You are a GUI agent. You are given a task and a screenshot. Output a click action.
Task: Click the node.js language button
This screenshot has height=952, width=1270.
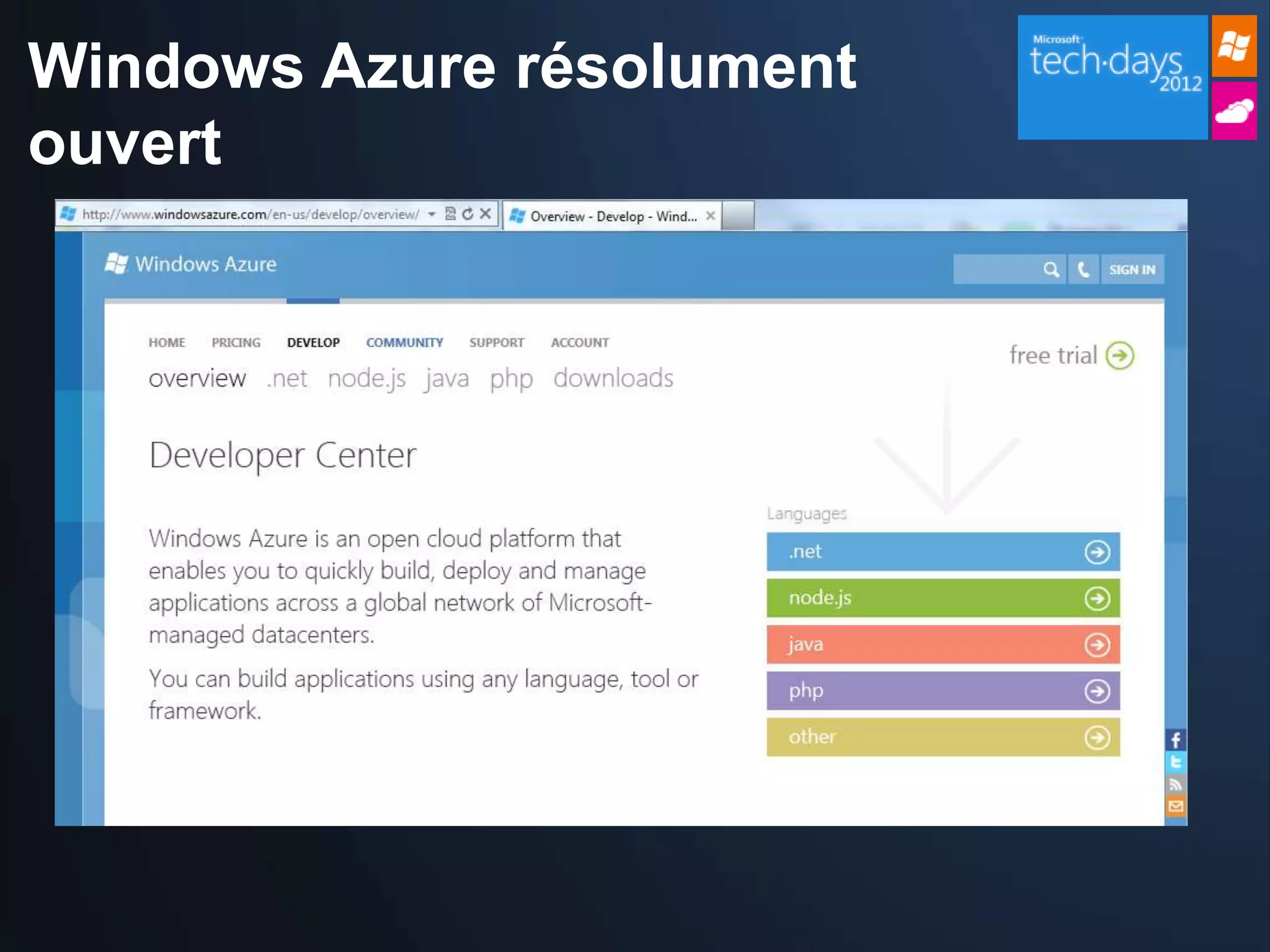943,598
